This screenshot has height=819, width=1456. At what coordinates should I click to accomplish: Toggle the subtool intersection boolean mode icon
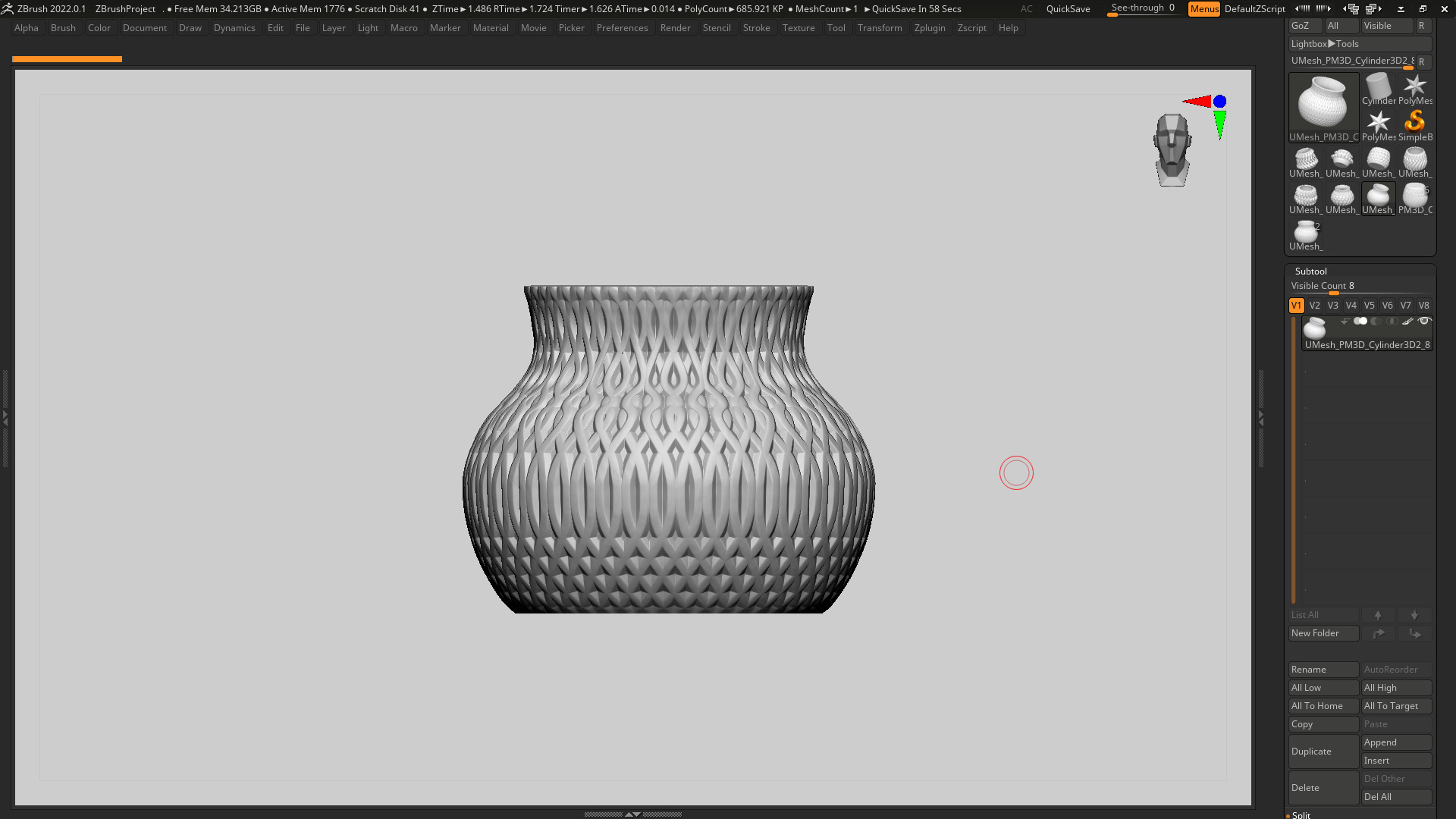1392,322
